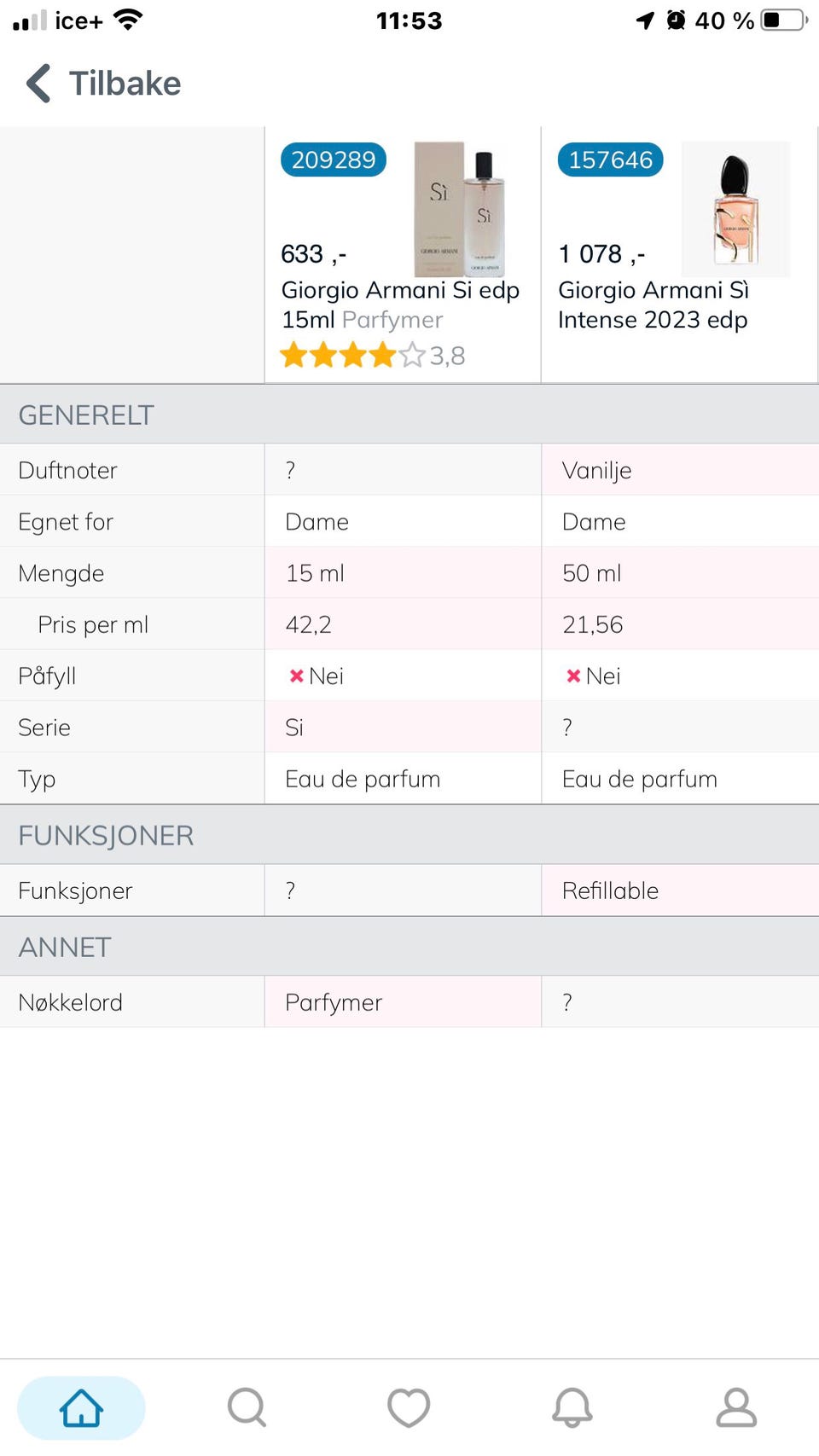View the Sì Intense bottle thumbnail

(735, 209)
